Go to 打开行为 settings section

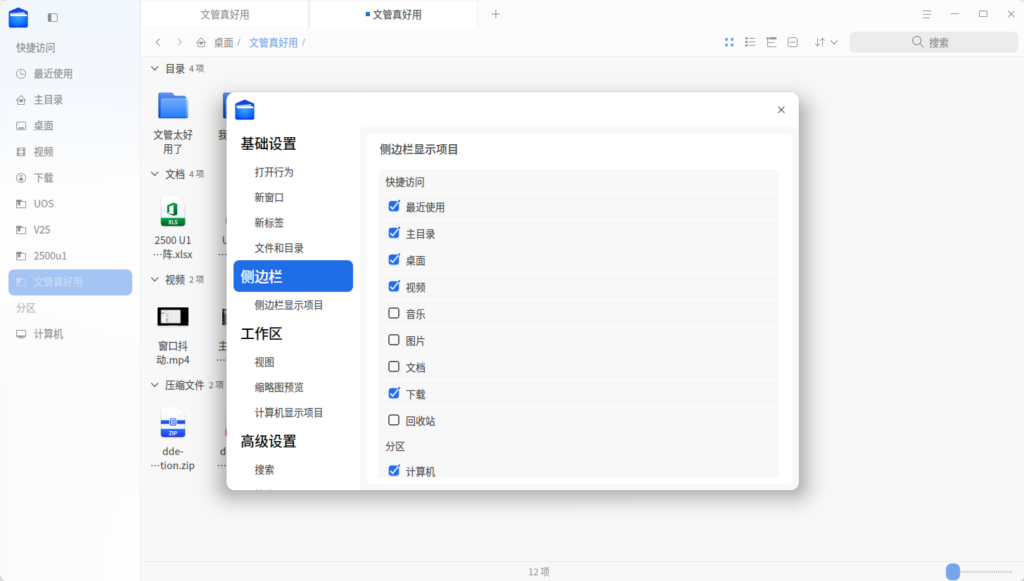coord(274,172)
